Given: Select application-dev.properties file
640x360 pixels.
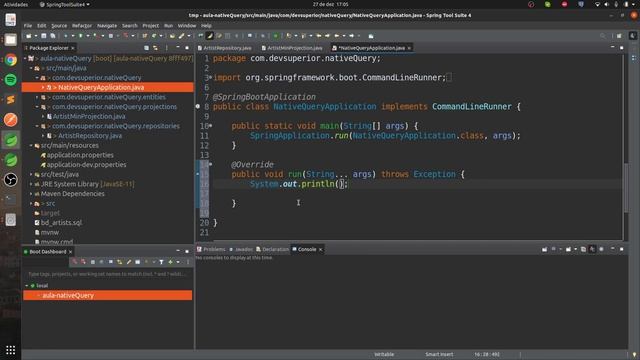Looking at the screenshot, I should click(86, 164).
